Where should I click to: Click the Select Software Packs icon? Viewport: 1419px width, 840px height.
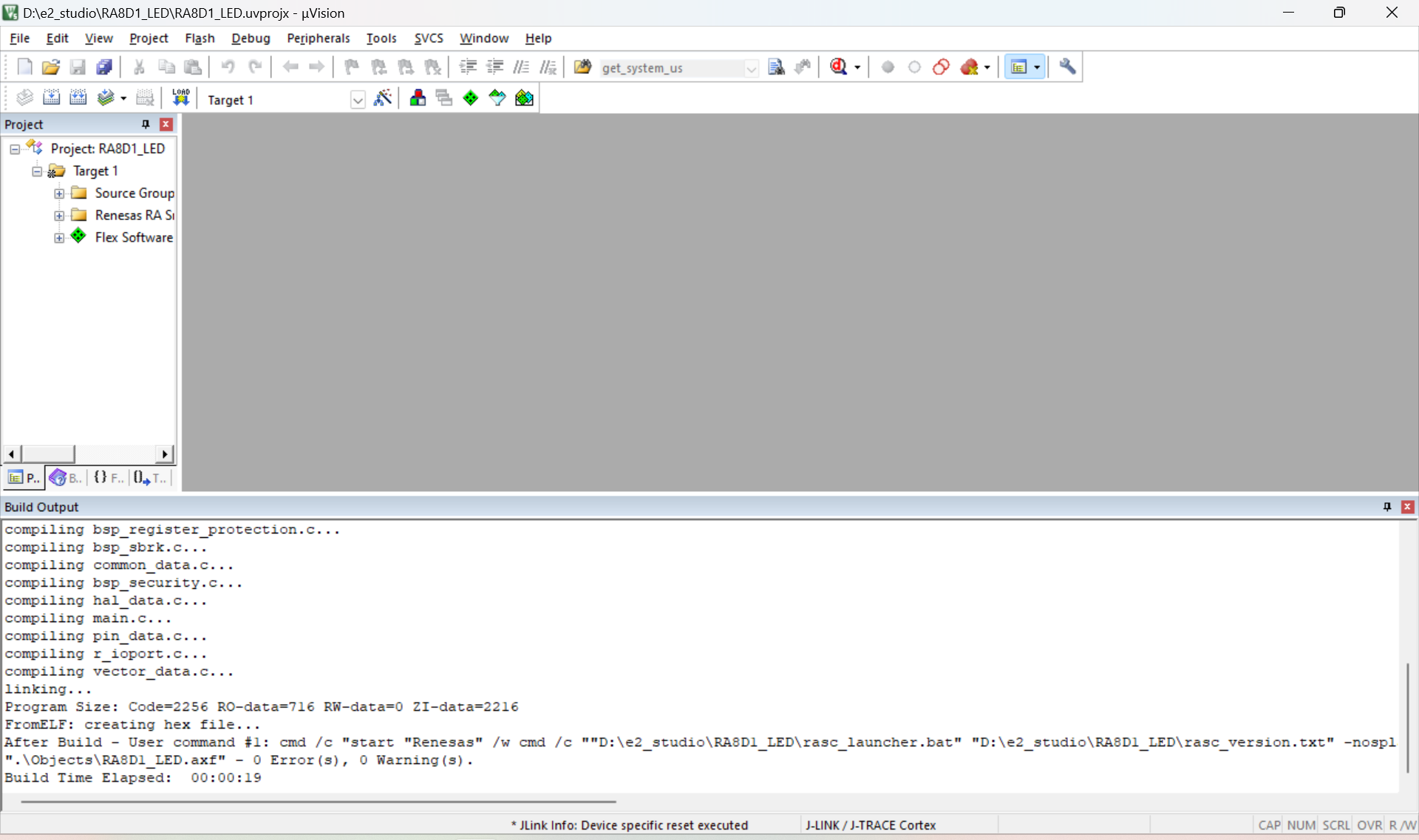(497, 98)
